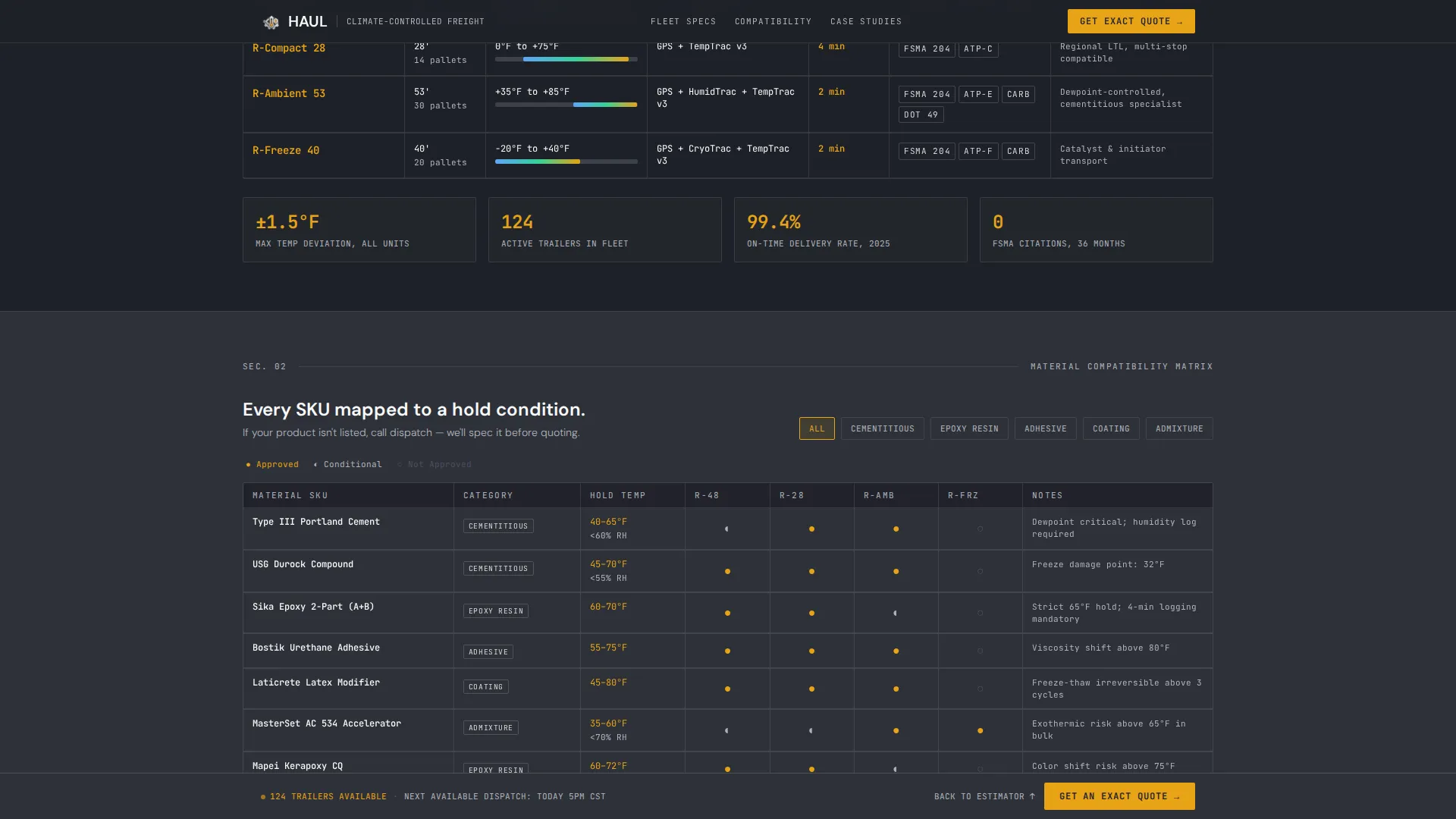Click the Conditional legend marker
Image resolution: width=1456 pixels, height=819 pixels.
click(315, 464)
